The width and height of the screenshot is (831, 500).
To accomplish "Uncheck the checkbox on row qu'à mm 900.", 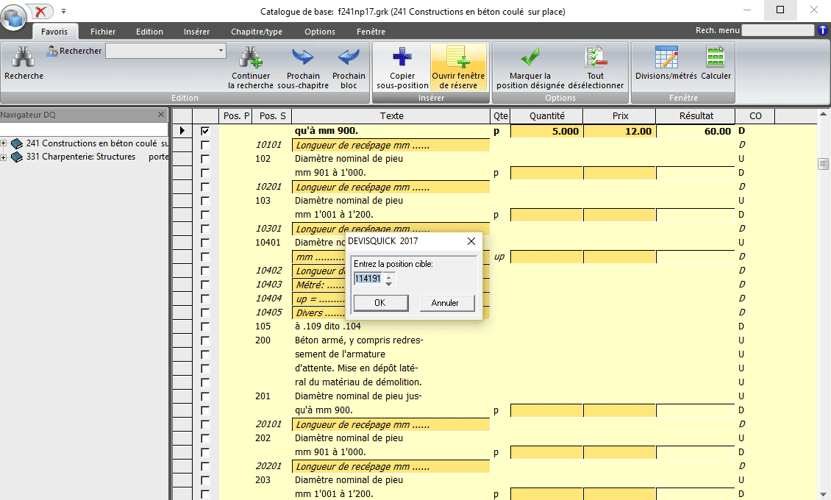I will coord(205,130).
